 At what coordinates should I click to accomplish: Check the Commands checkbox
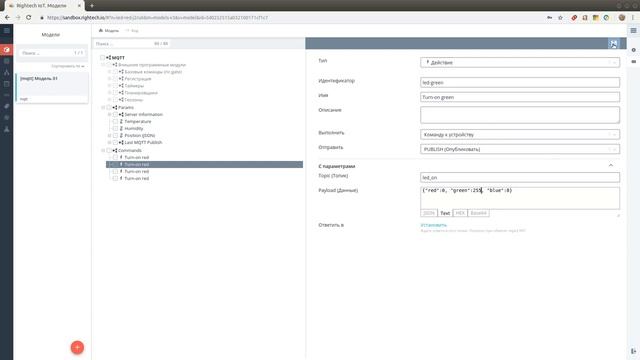(109, 150)
